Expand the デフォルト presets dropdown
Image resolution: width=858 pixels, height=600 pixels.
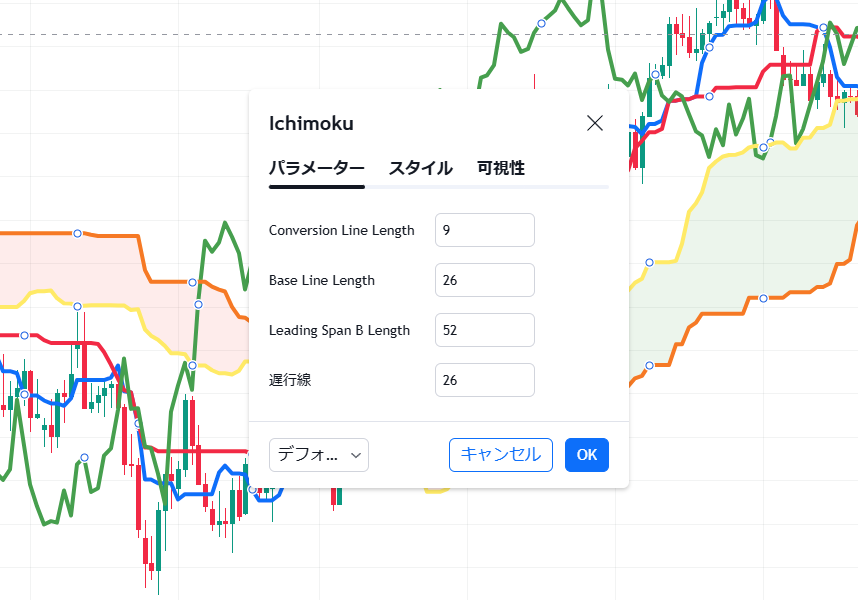318,455
